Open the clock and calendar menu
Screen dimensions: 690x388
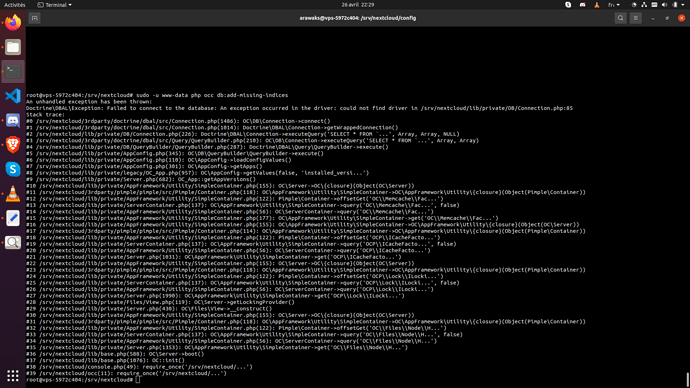[x=358, y=5]
